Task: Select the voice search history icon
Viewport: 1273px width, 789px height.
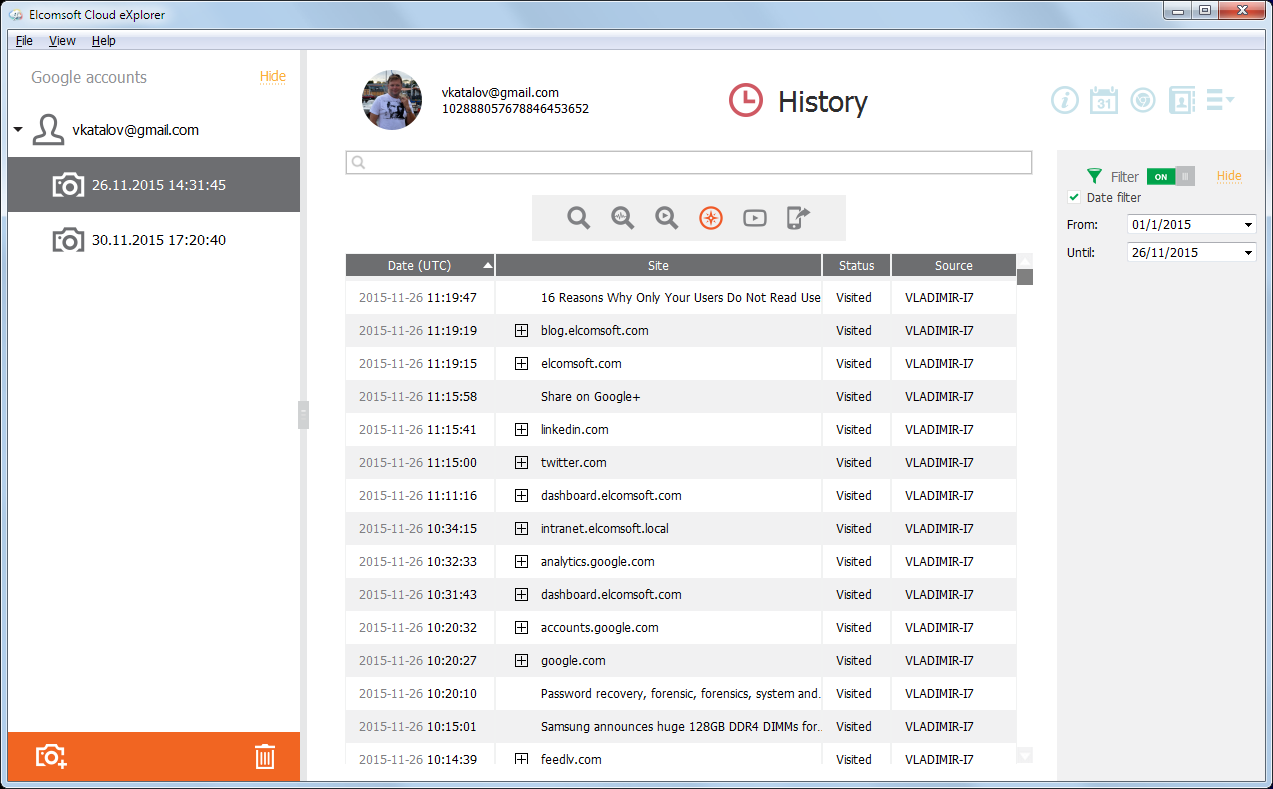Action: [622, 217]
